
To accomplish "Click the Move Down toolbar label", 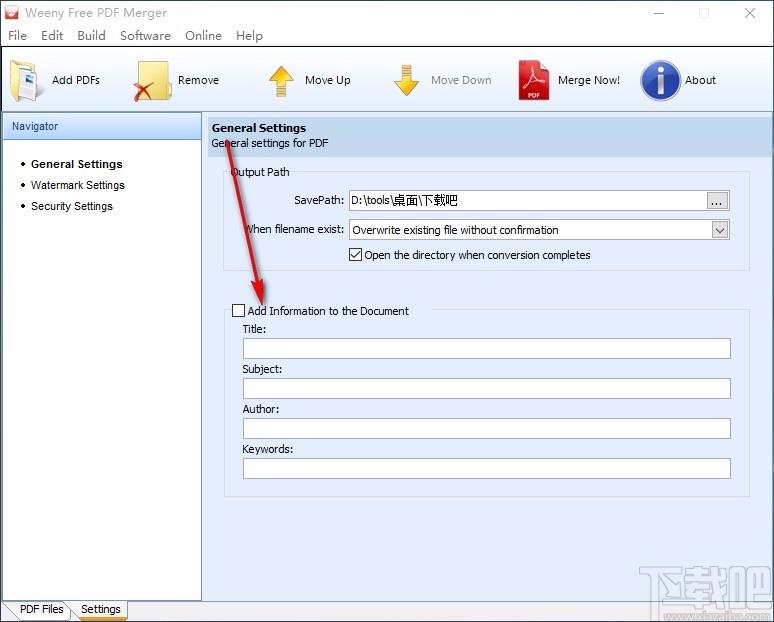I will click(461, 80).
